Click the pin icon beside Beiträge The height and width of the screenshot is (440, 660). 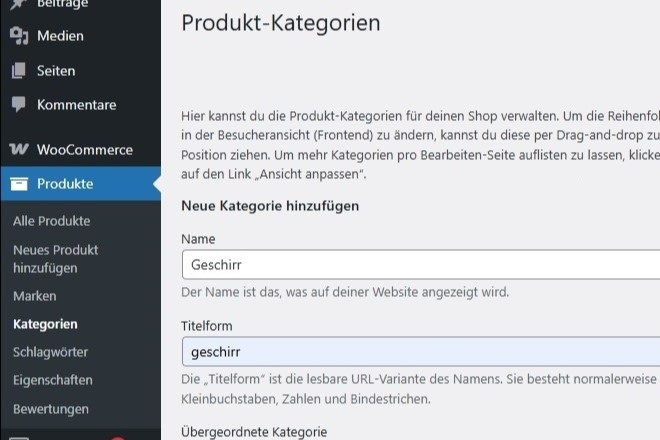tap(18, 4)
